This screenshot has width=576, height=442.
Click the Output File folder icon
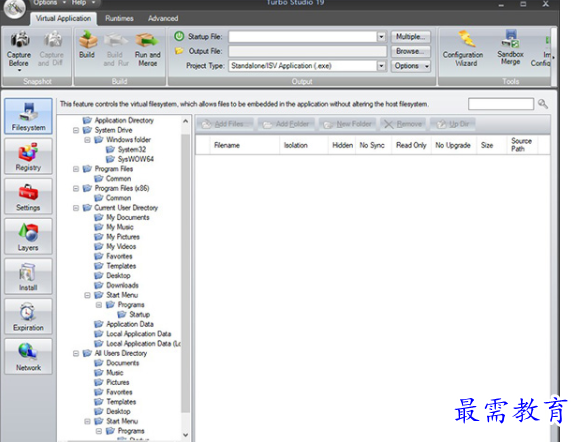click(x=179, y=51)
